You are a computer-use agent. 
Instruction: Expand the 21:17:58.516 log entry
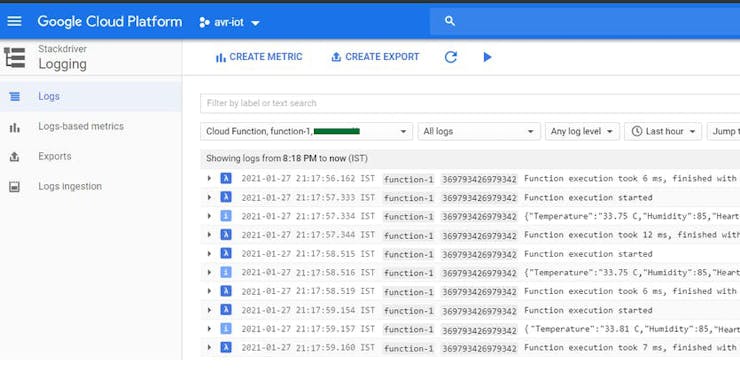(x=209, y=272)
